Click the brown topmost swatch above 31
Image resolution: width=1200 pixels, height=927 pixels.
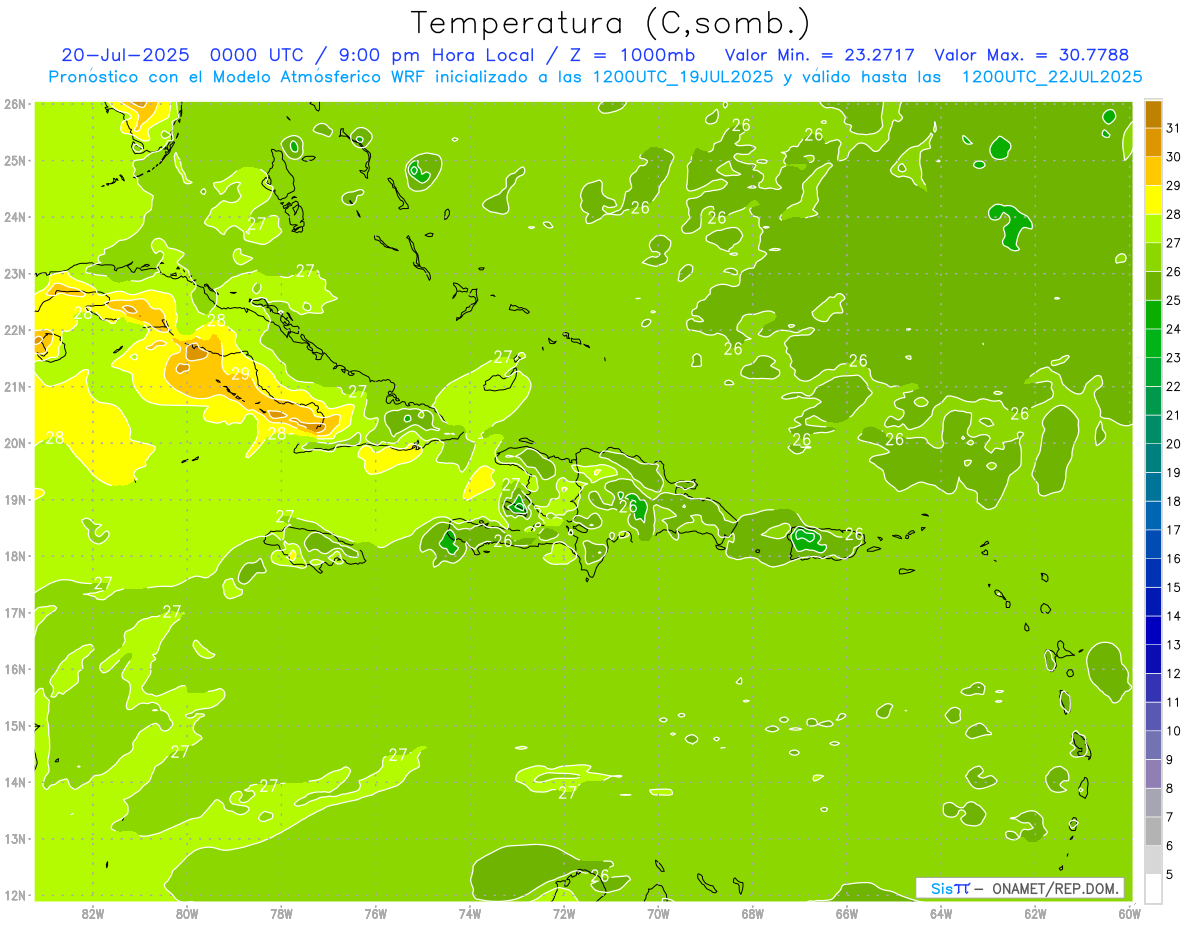coord(1153,114)
